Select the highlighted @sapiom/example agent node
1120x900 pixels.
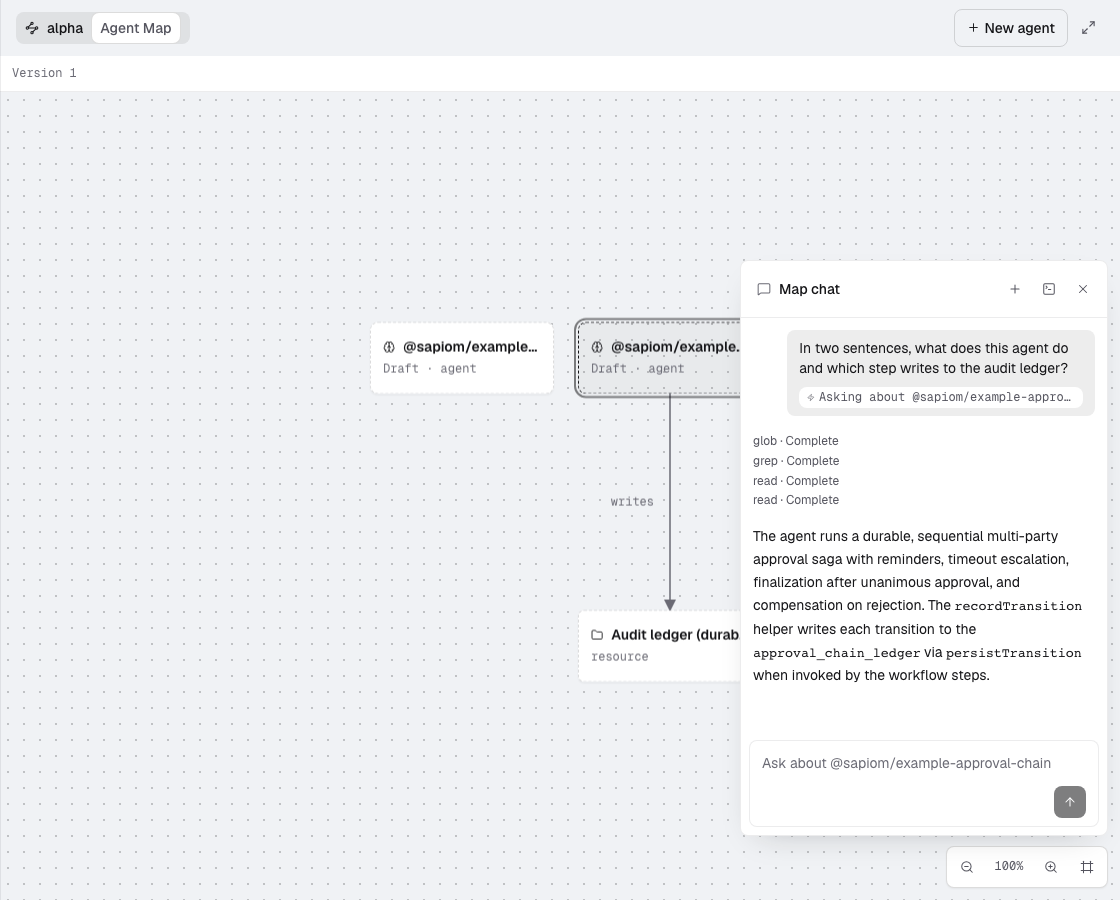point(659,357)
